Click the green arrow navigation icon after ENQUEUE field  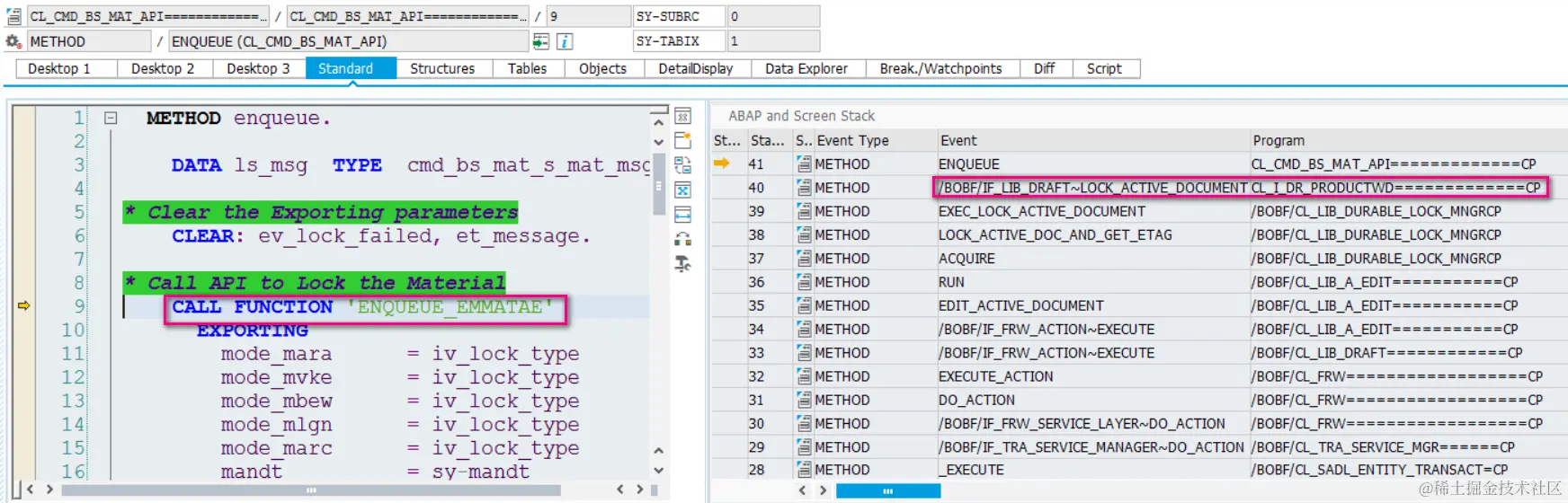[x=540, y=41]
